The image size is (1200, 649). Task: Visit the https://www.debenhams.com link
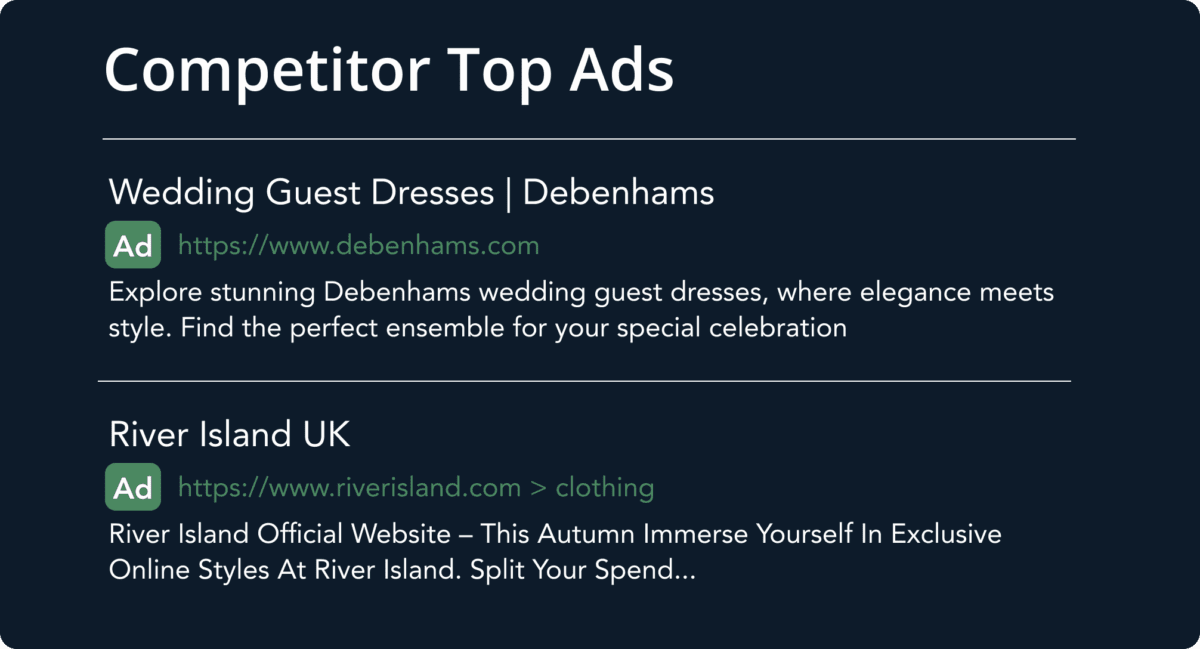point(358,246)
